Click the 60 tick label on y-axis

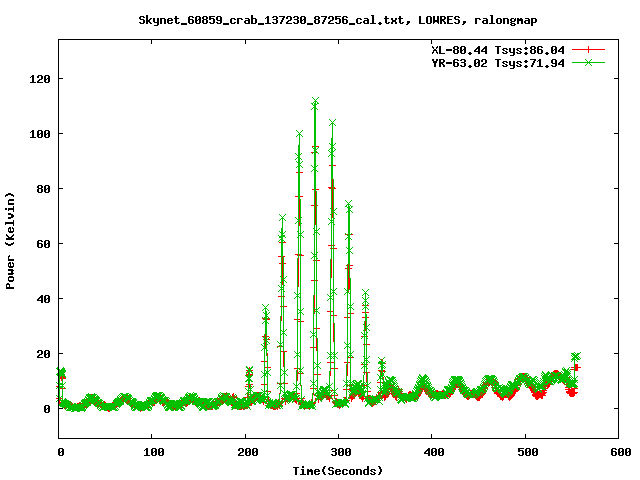tap(43, 244)
